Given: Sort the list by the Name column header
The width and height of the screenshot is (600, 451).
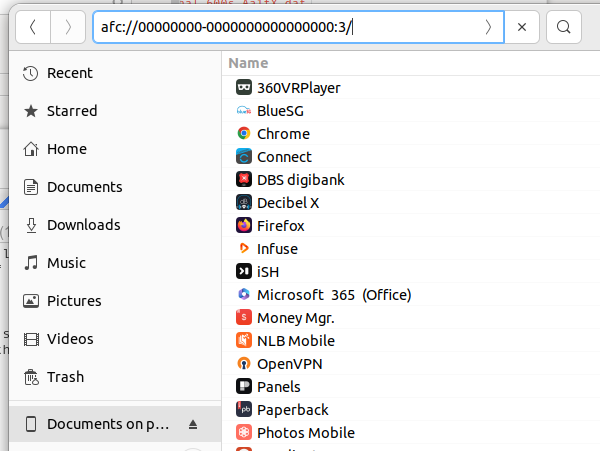Looking at the screenshot, I should pos(248,63).
